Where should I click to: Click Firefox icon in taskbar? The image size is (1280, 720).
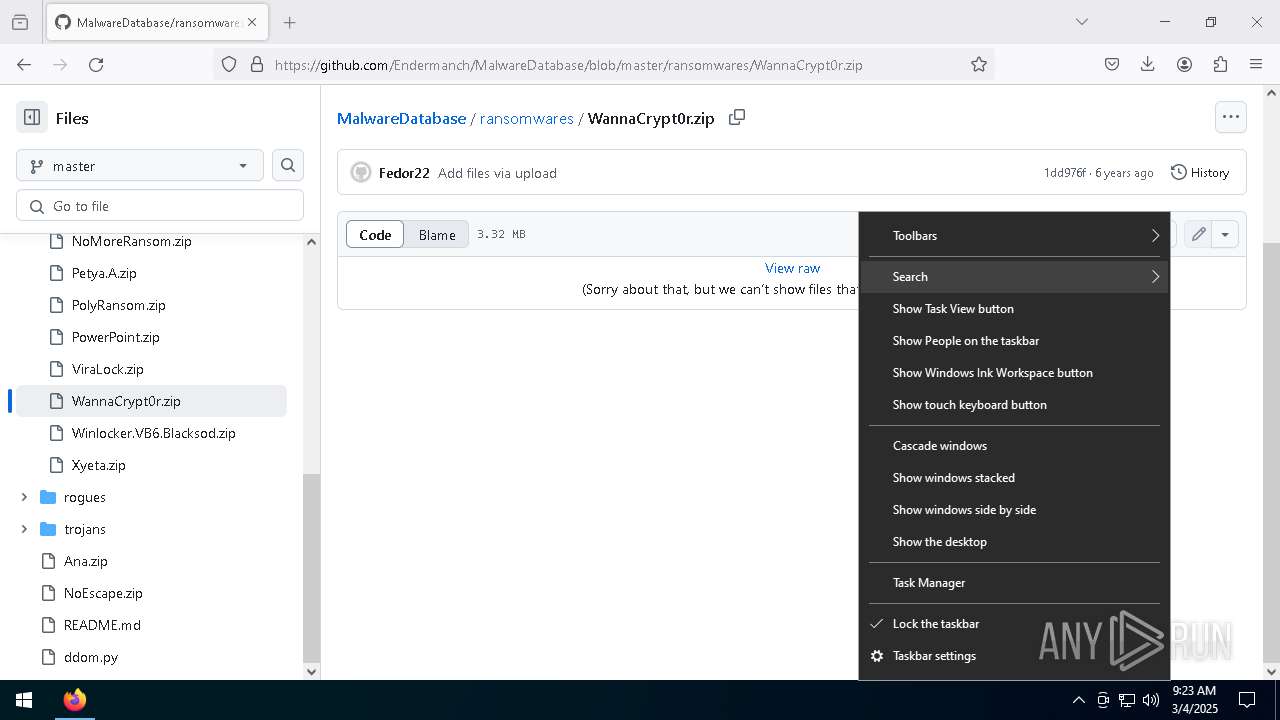[x=75, y=700]
